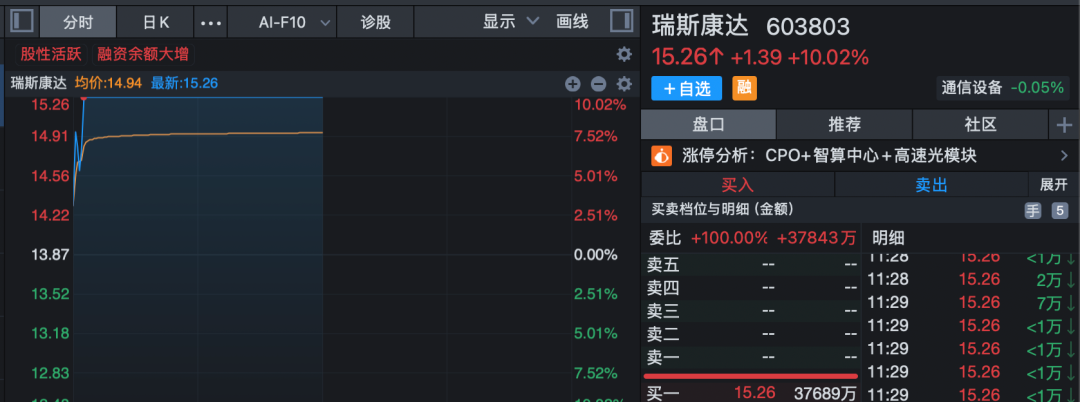Expand the AI-F10 dropdown
The width and height of the screenshot is (1080, 402).
click(325, 23)
